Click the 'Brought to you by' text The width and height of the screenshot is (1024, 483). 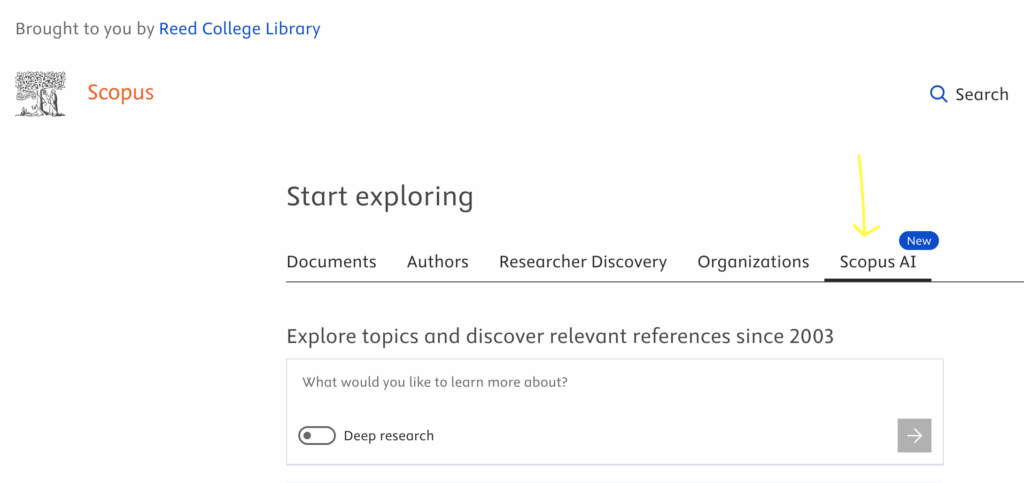85,29
